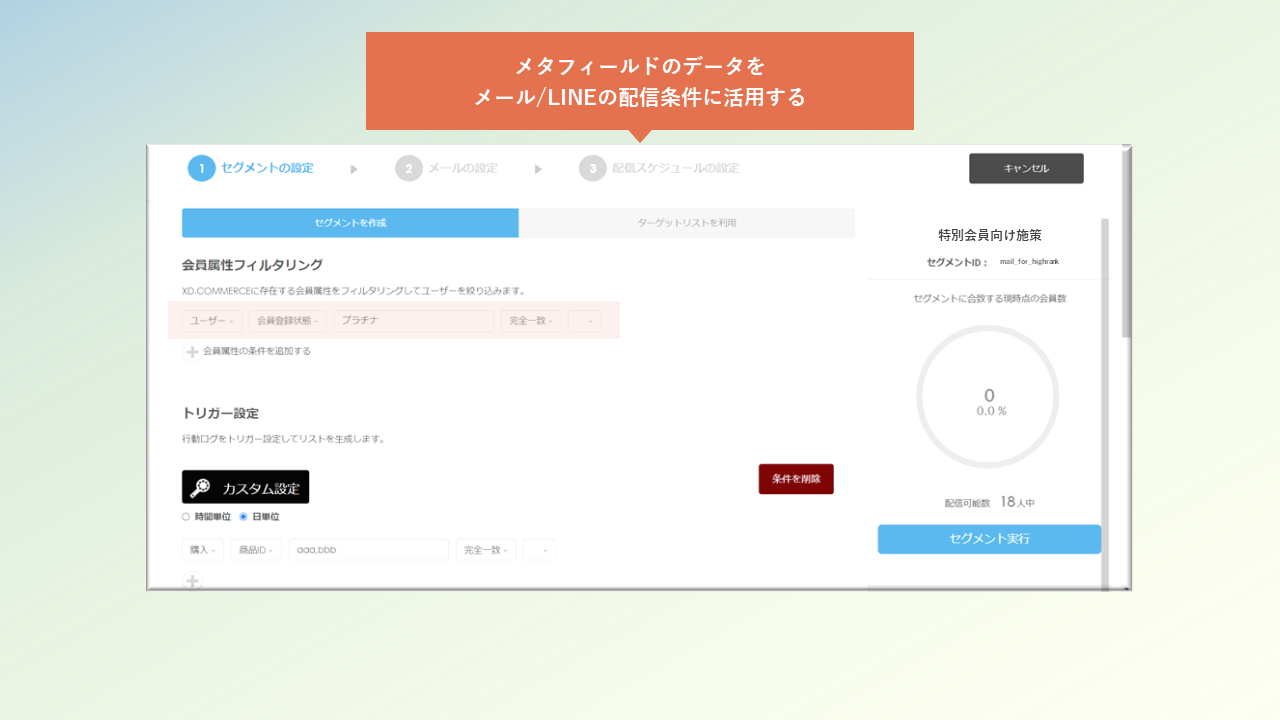Click the 配信可能数 18人中 text
Viewport: 1280px width, 720px height.
[989, 502]
